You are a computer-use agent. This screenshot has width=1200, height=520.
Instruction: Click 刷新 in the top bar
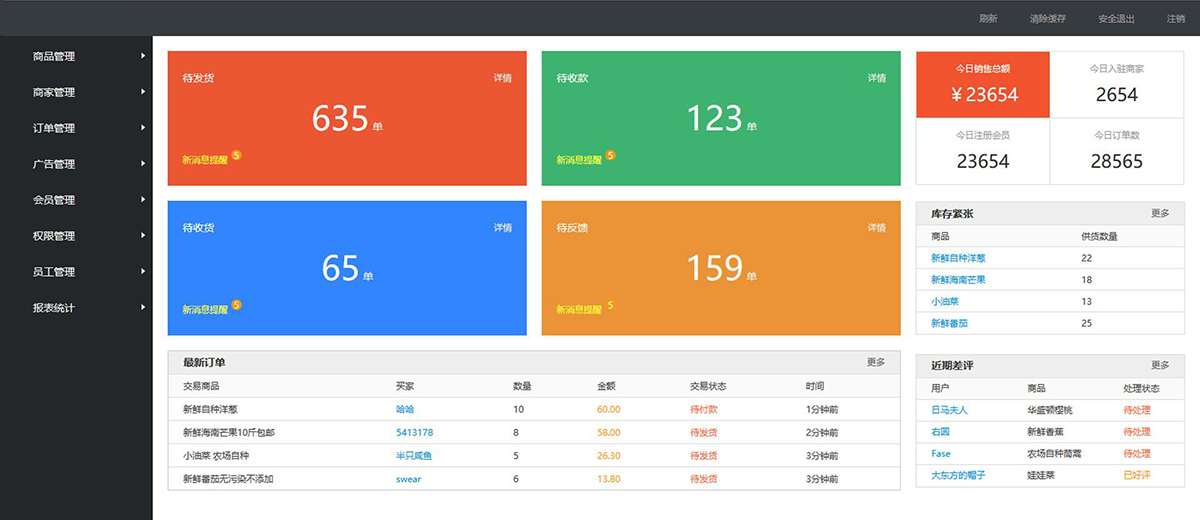pos(988,19)
